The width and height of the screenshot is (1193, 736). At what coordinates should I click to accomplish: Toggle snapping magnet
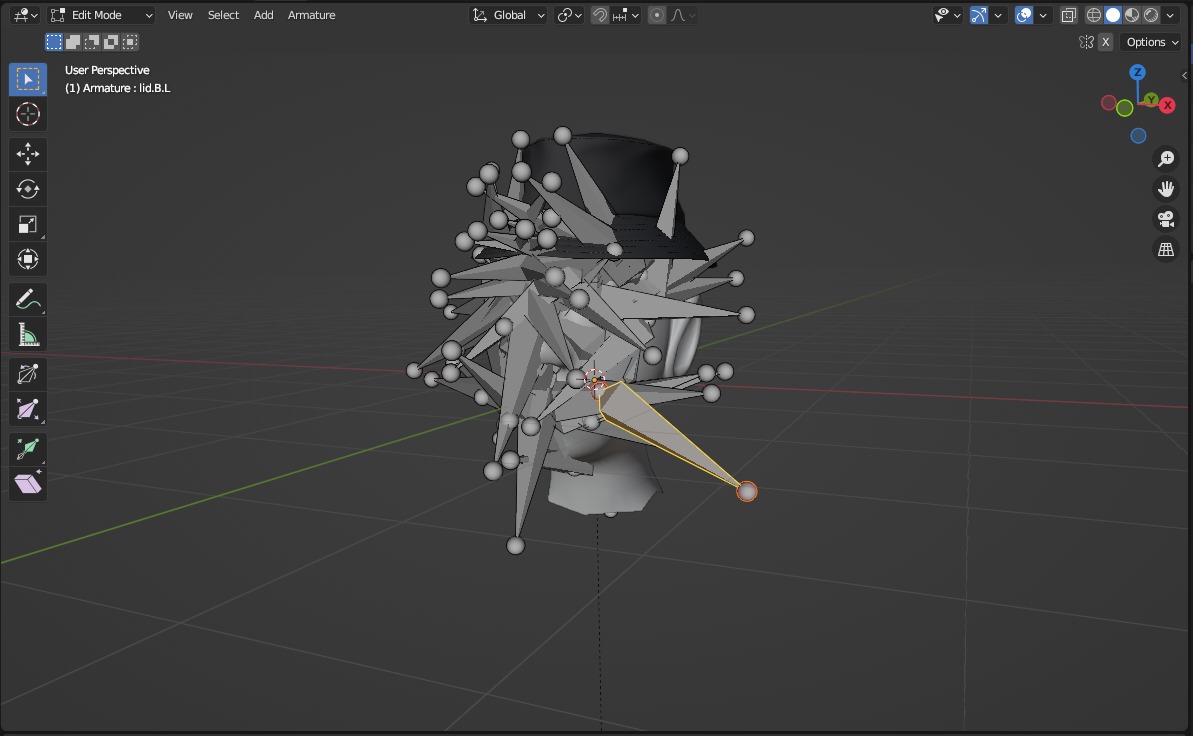coord(600,15)
